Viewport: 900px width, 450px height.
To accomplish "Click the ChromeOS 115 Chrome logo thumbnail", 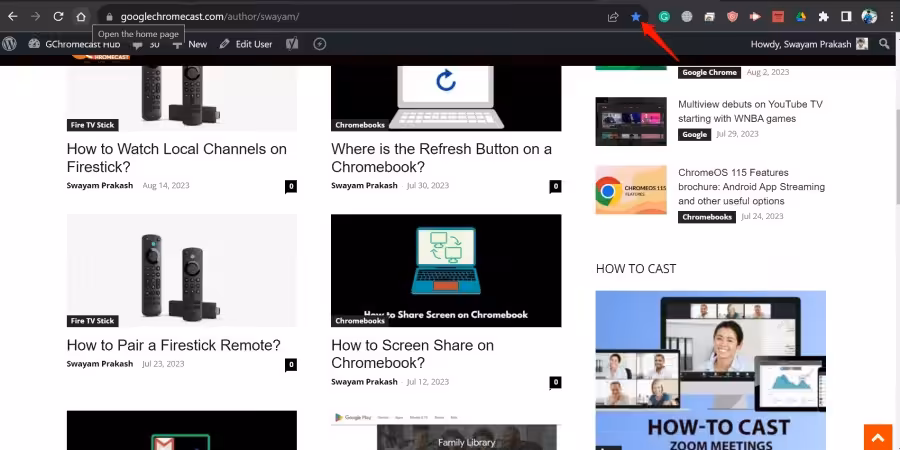I will point(631,190).
